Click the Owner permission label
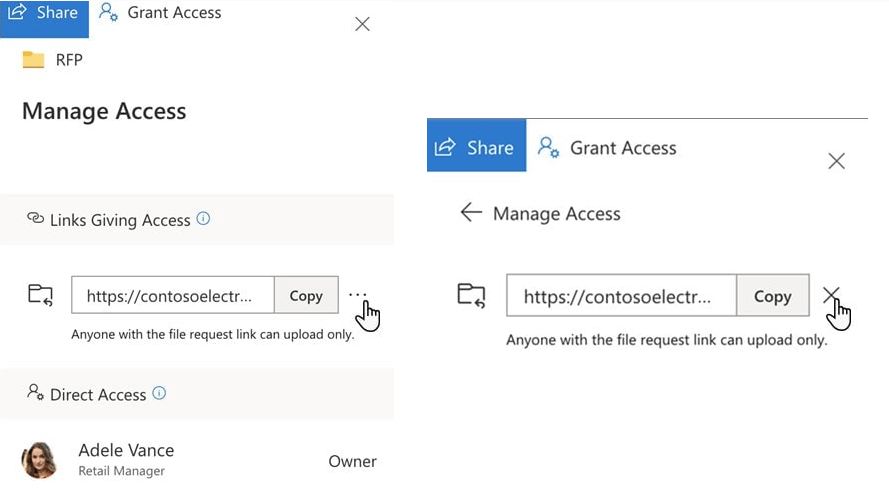 [352, 461]
